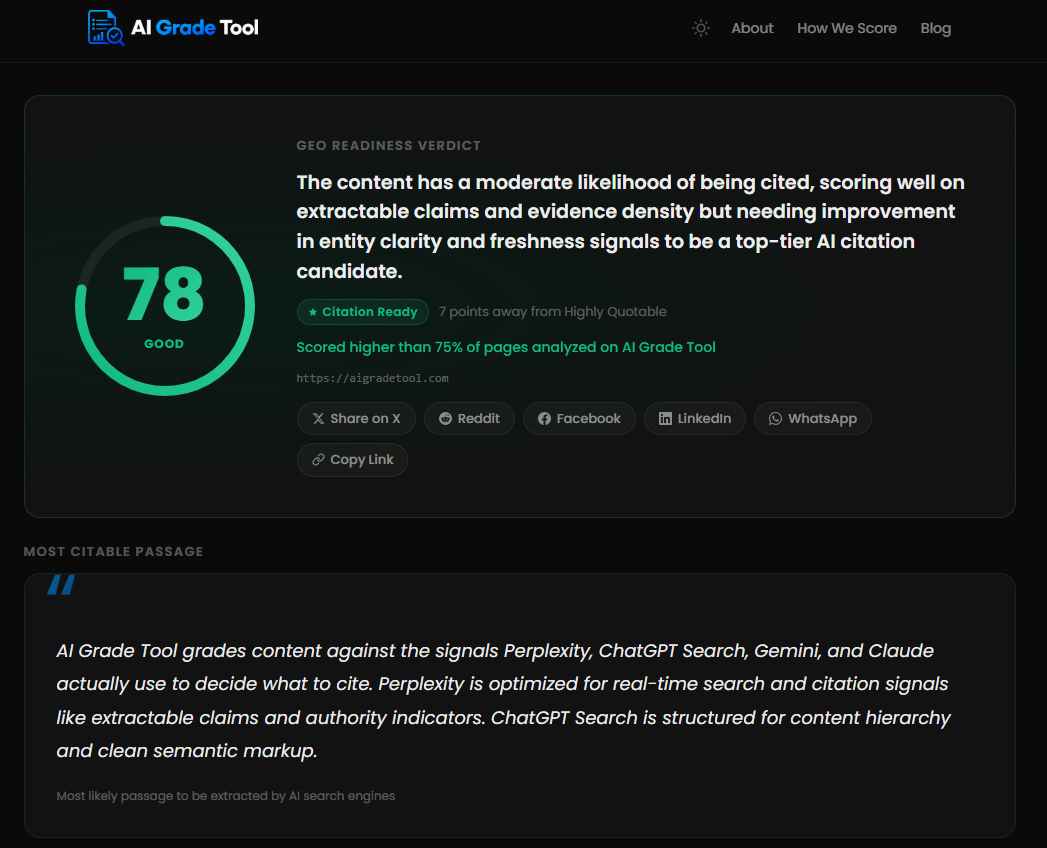Share the result on Facebook
Viewport: 1047px width, 848px height.
[579, 419]
